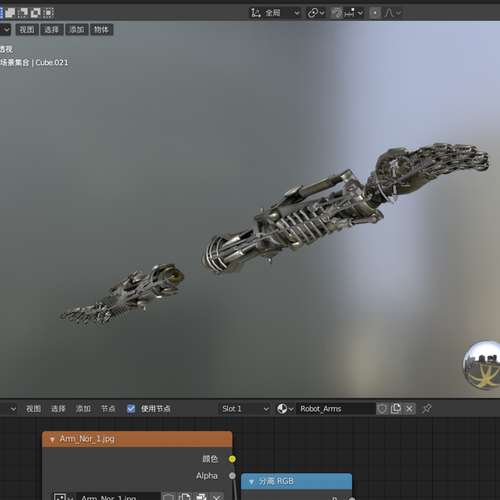Open the 物体 menu in the viewport header
This screenshot has height=500, width=500.
[101, 30]
